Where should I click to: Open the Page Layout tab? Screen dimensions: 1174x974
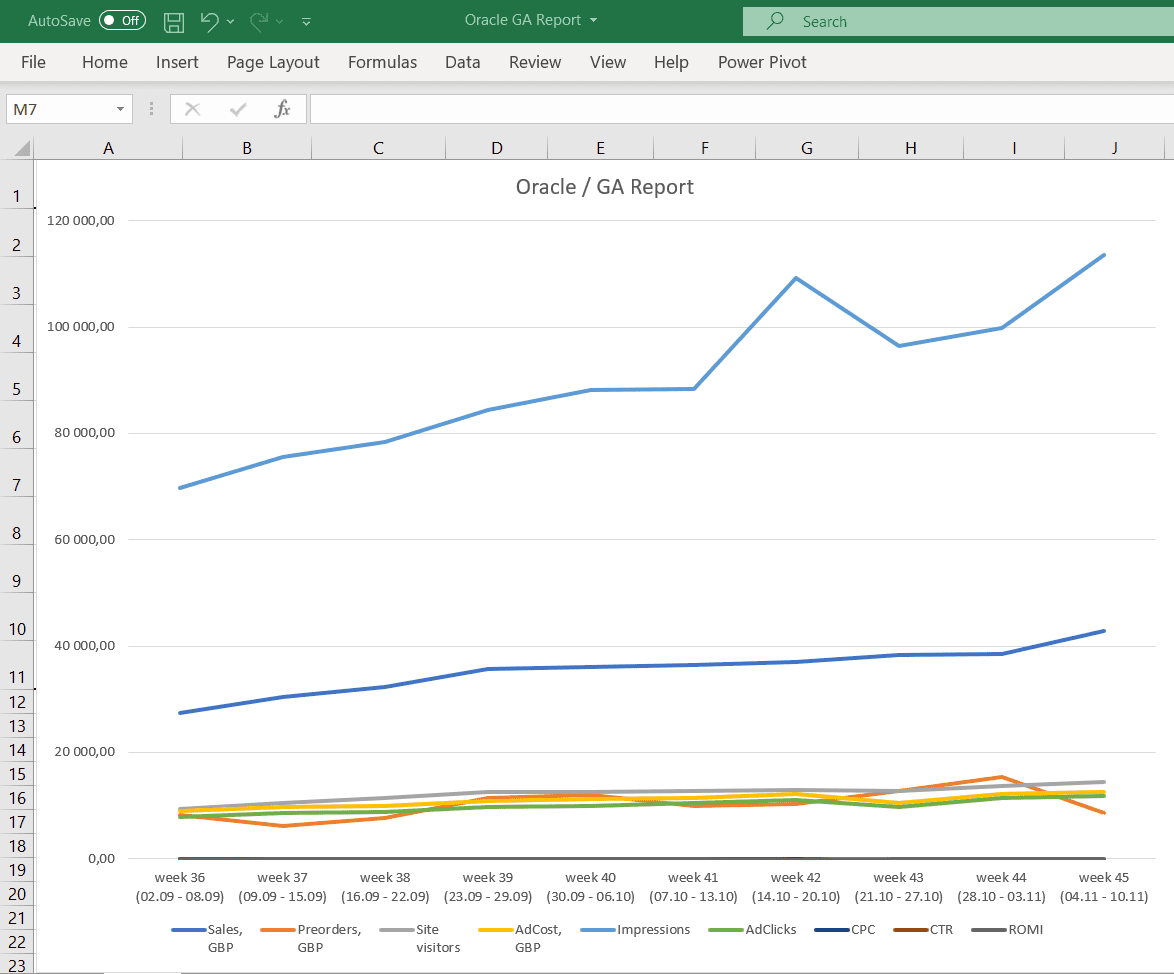(x=273, y=62)
